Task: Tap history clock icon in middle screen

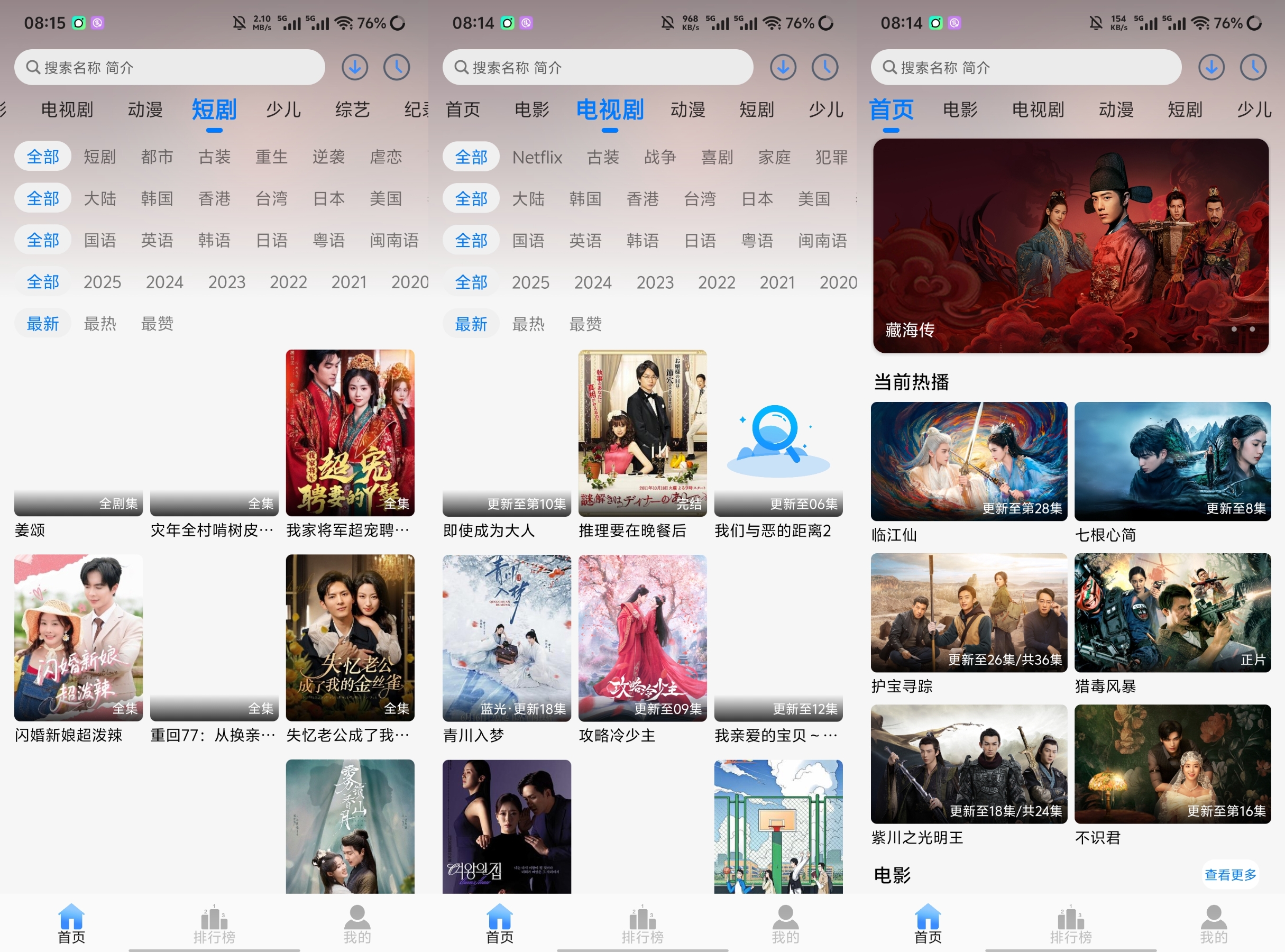Action: point(825,67)
